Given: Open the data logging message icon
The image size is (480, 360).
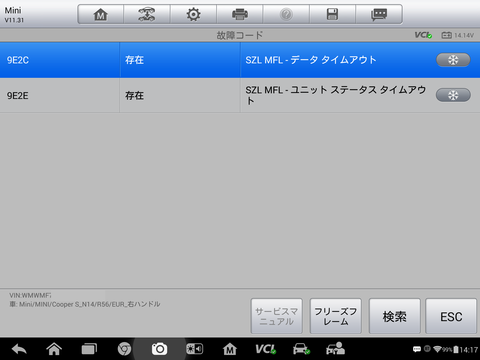Looking at the screenshot, I should (x=379, y=14).
